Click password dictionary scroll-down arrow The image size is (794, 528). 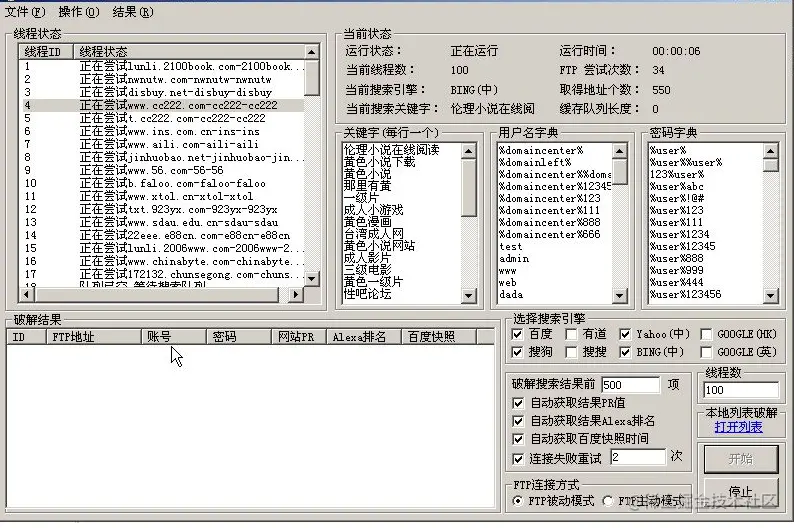click(771, 296)
